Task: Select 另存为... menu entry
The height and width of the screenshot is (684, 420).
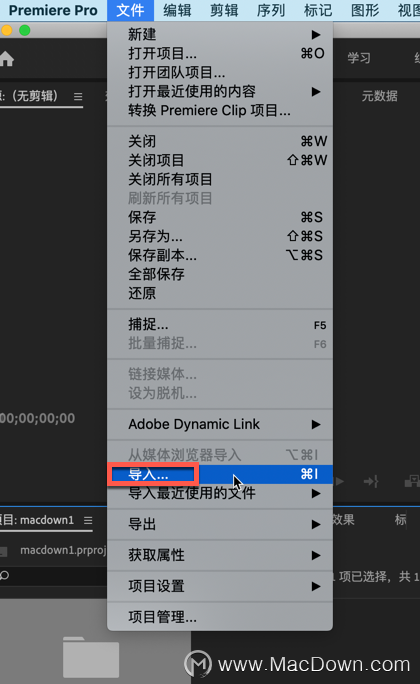Action: point(220,236)
